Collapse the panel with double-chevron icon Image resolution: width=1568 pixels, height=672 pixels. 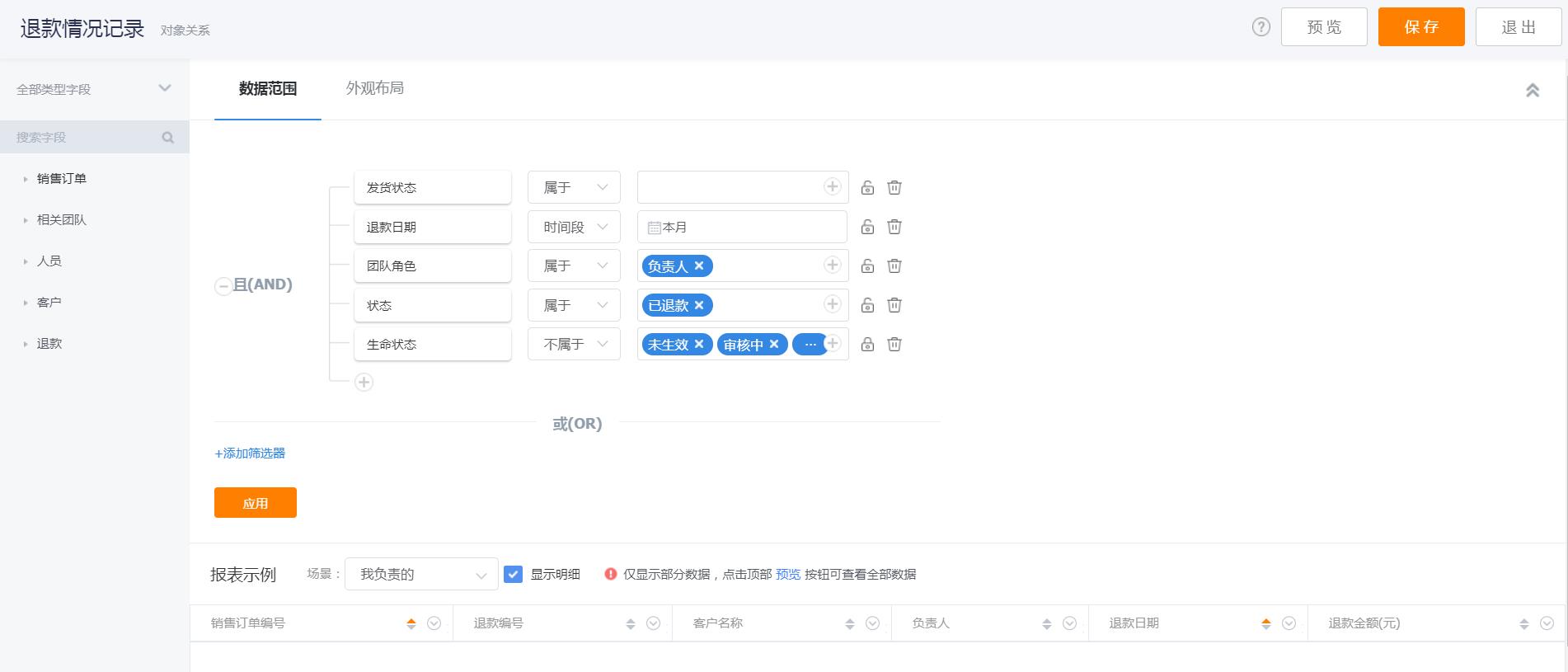click(1533, 90)
